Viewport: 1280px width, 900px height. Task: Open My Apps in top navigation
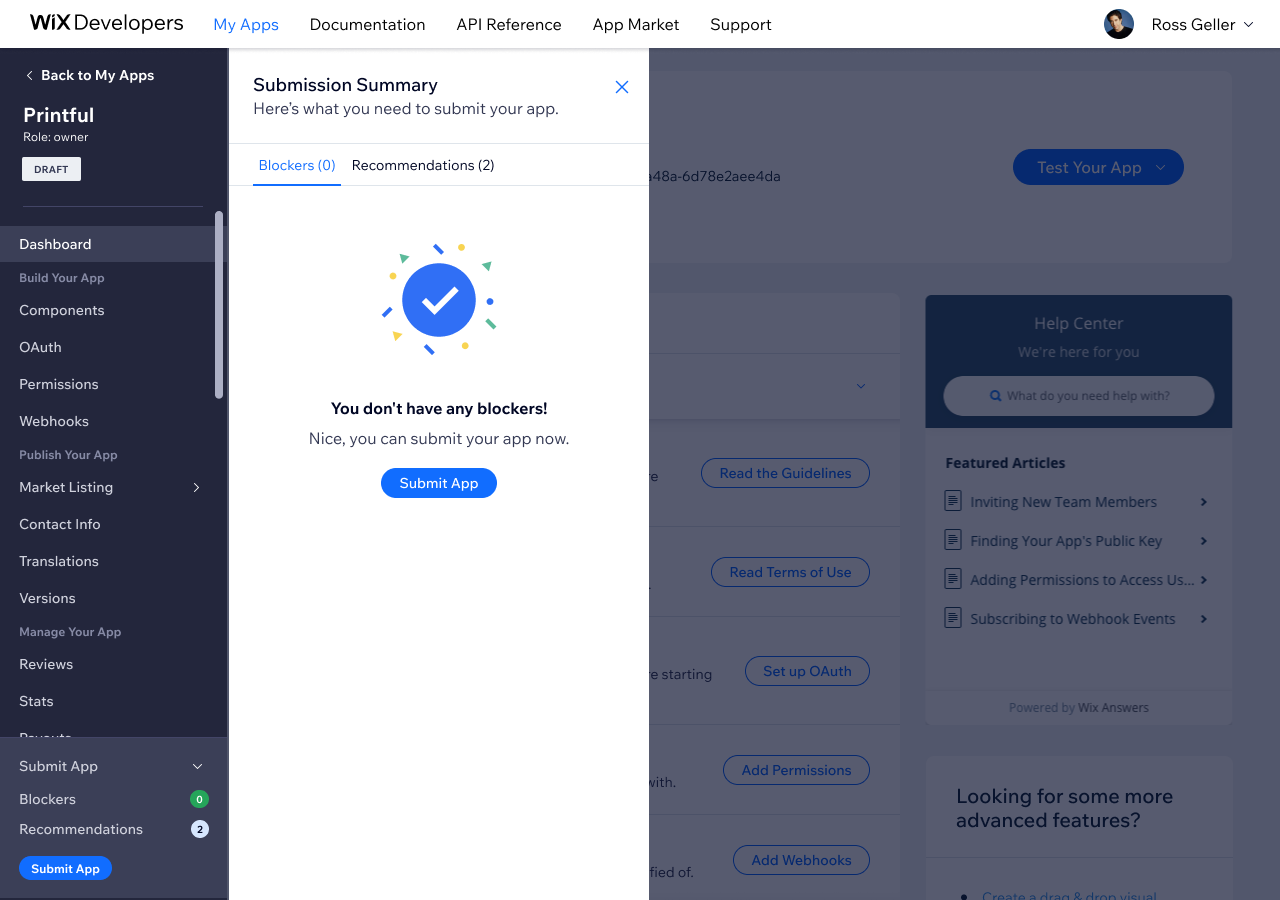pyautogui.click(x=246, y=24)
